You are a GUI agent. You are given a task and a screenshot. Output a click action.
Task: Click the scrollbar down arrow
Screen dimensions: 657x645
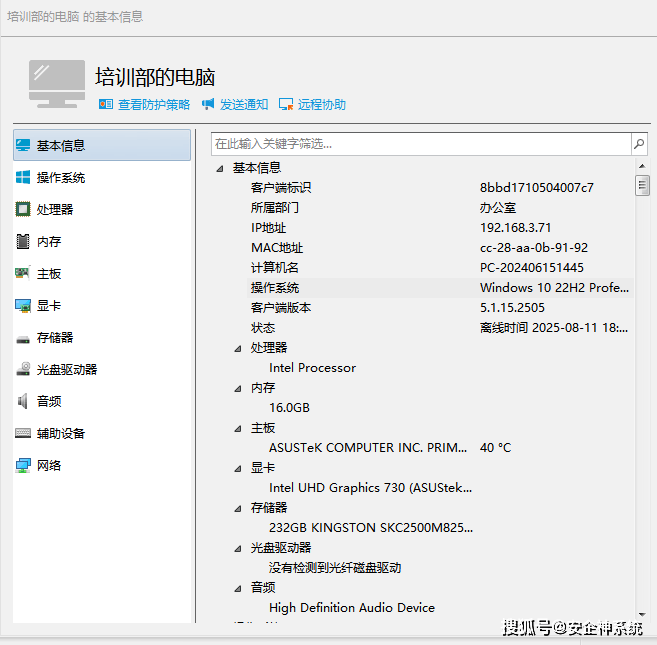(642, 615)
